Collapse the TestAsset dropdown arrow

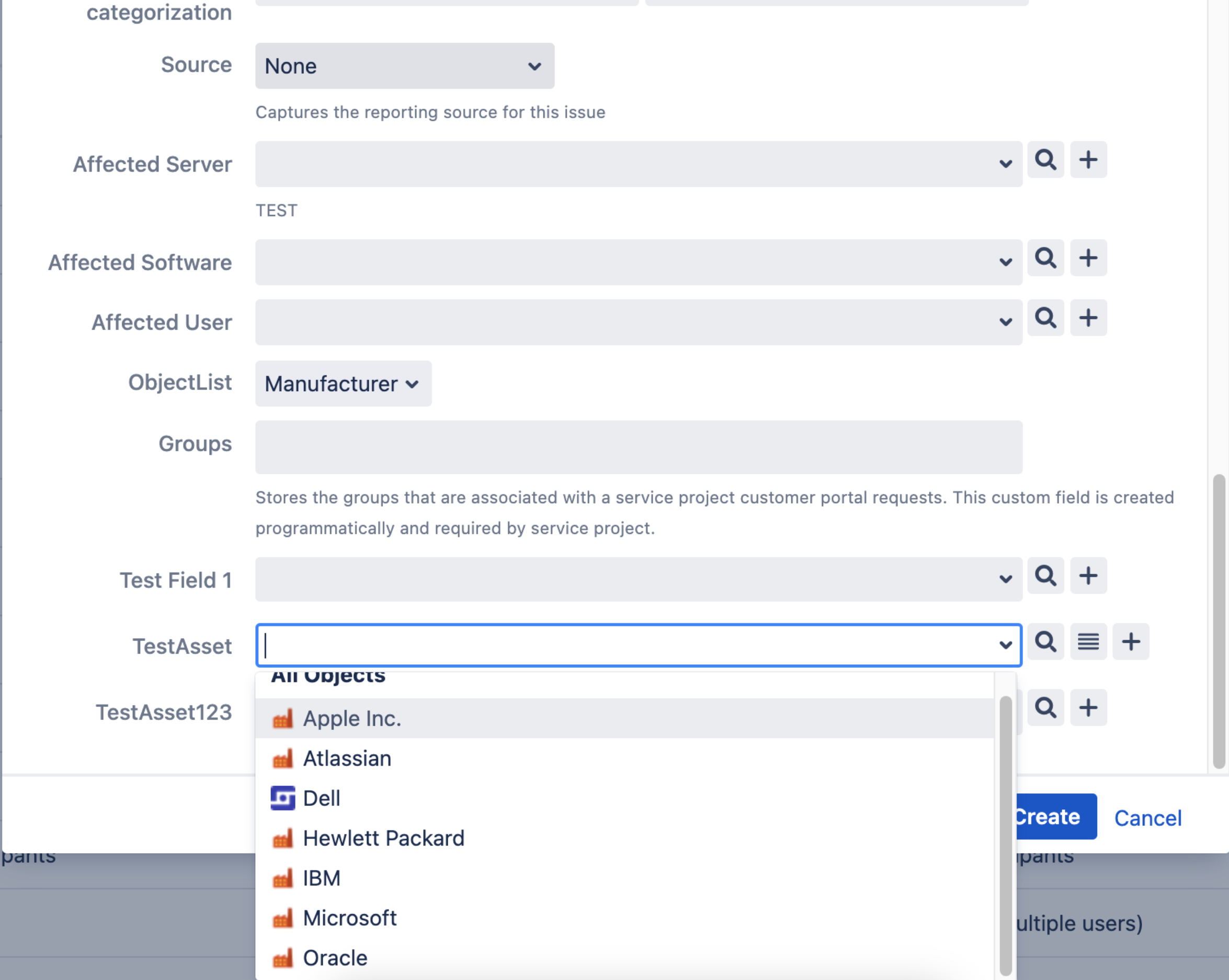tap(1006, 645)
